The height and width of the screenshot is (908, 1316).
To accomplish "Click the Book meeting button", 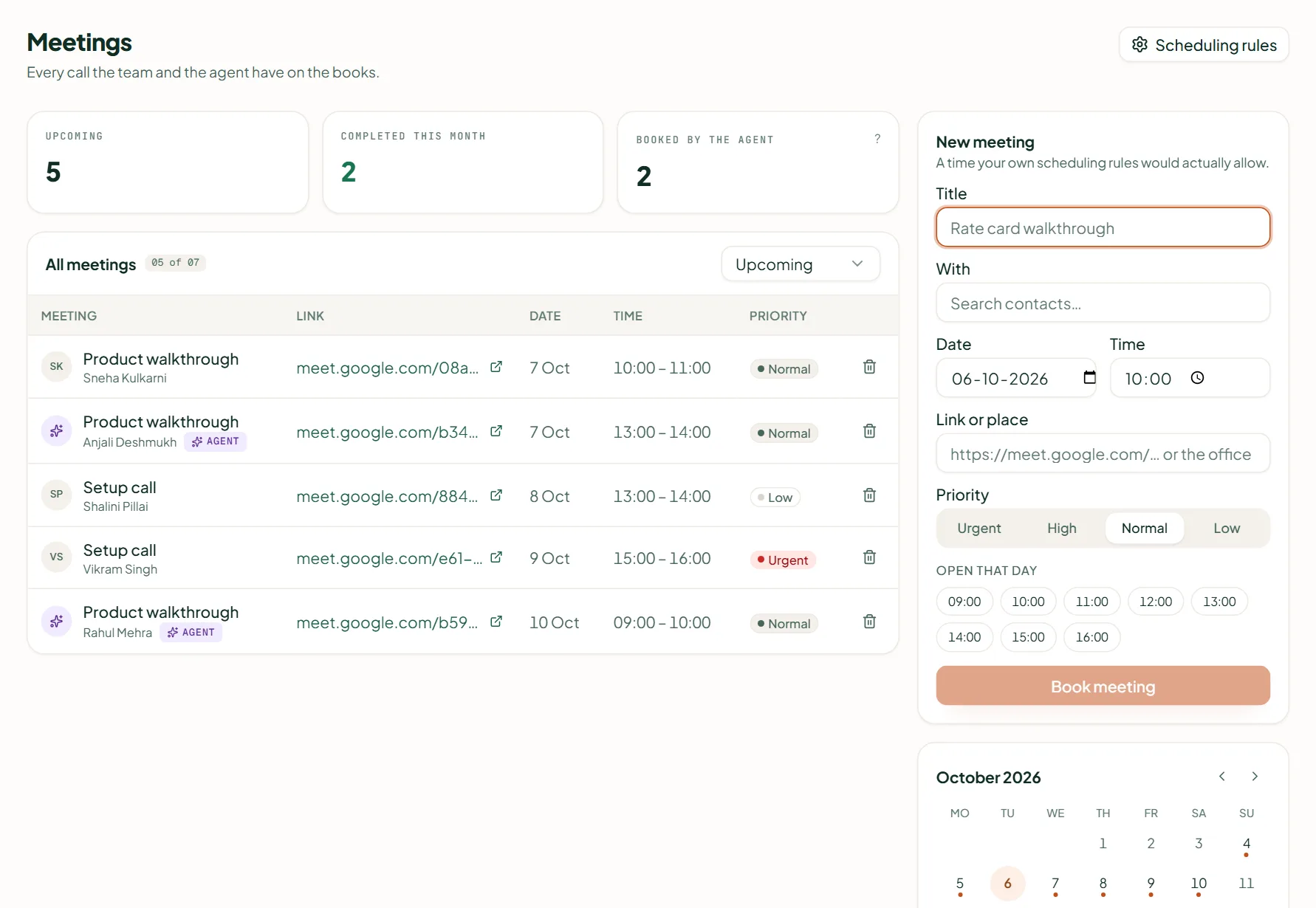I will (1103, 686).
